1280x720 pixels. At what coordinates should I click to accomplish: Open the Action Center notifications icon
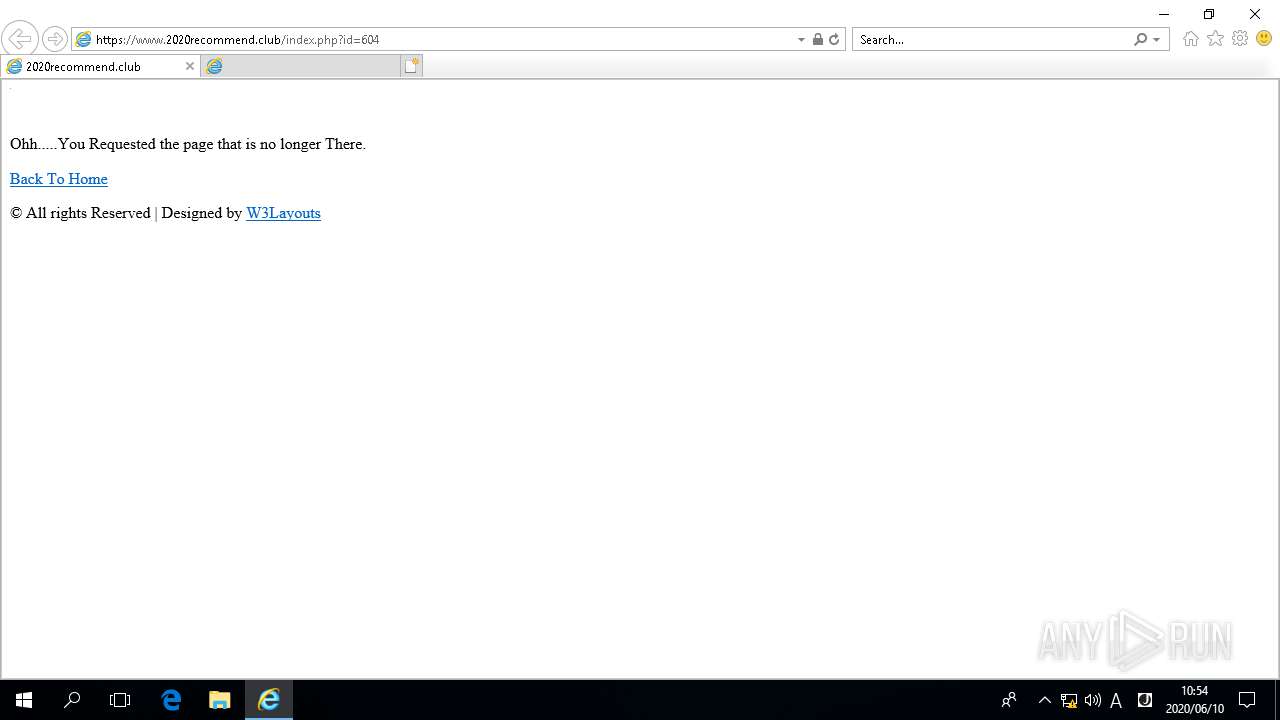1247,700
